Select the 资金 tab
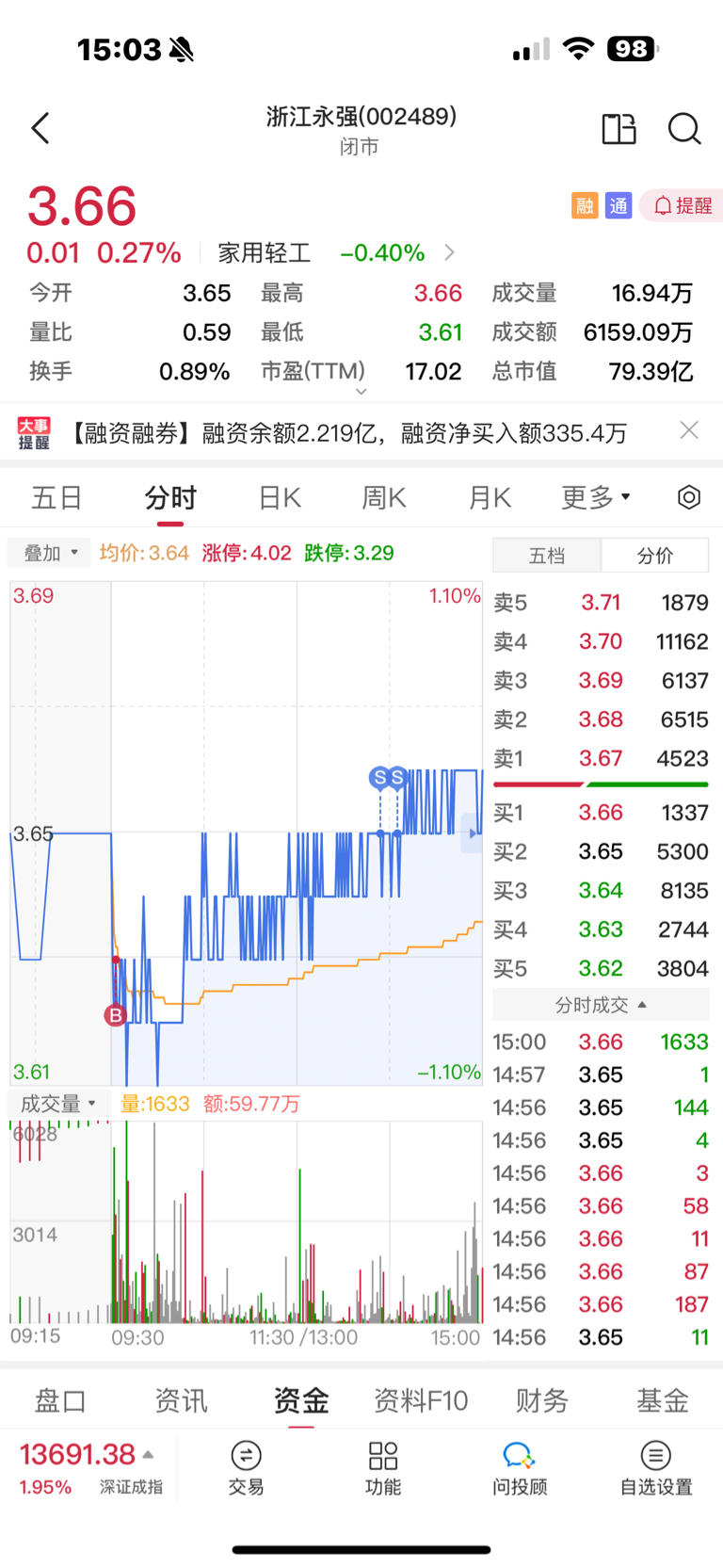Screen dimensions: 723x1568 click(x=301, y=1401)
